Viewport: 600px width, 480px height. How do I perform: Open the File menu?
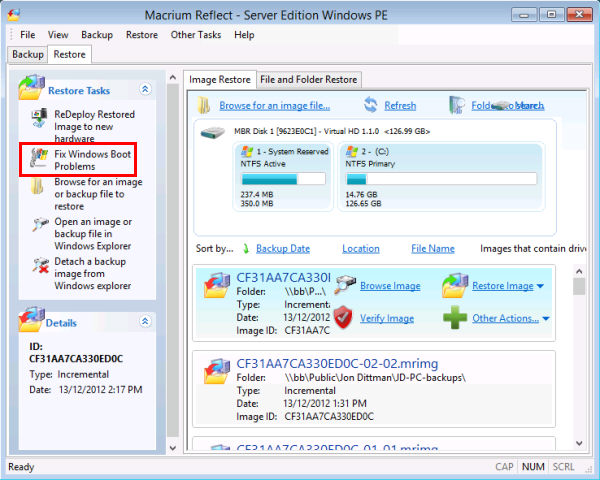point(28,35)
